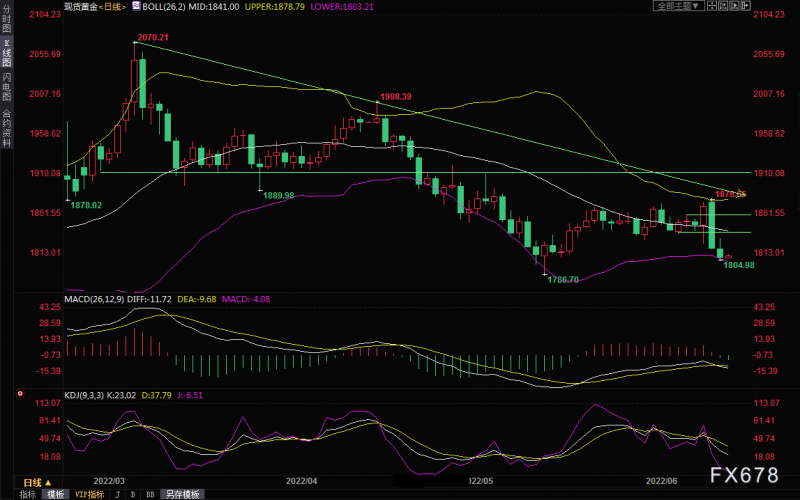Click the 另存模板 button
The image size is (800, 500).
point(183,494)
